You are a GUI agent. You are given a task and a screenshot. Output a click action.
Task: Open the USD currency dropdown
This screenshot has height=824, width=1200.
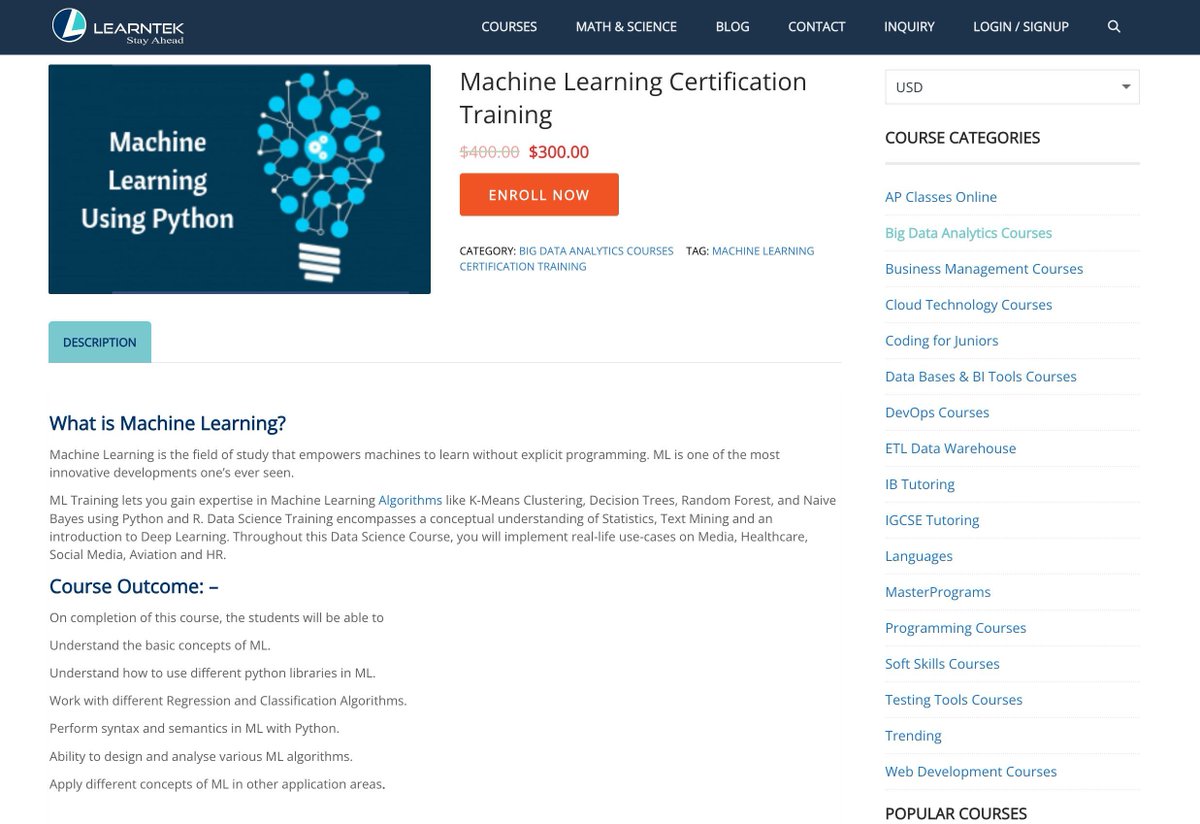click(1012, 87)
